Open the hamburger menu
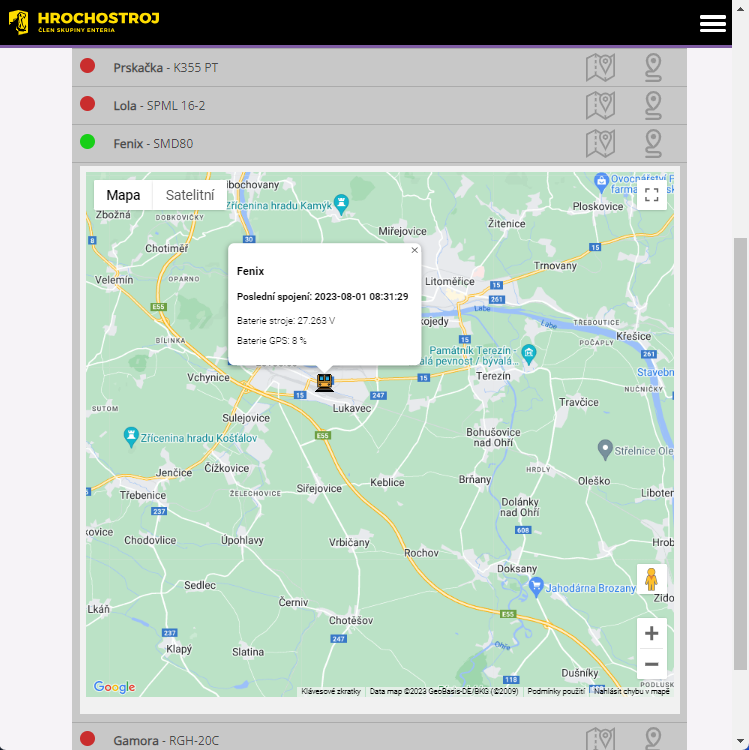The width and height of the screenshot is (749, 750). click(x=713, y=24)
